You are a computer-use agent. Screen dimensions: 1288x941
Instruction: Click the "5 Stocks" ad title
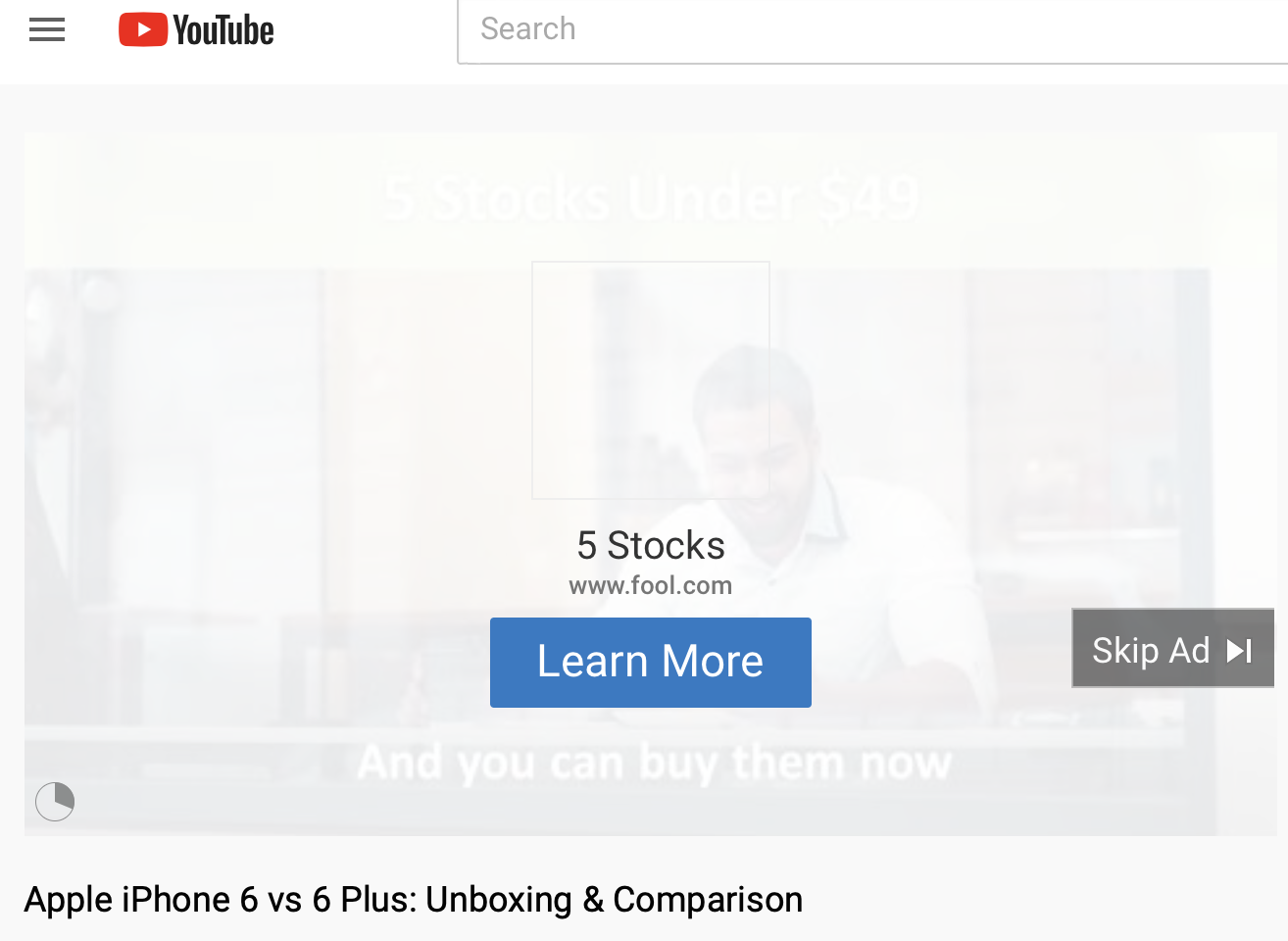point(651,545)
